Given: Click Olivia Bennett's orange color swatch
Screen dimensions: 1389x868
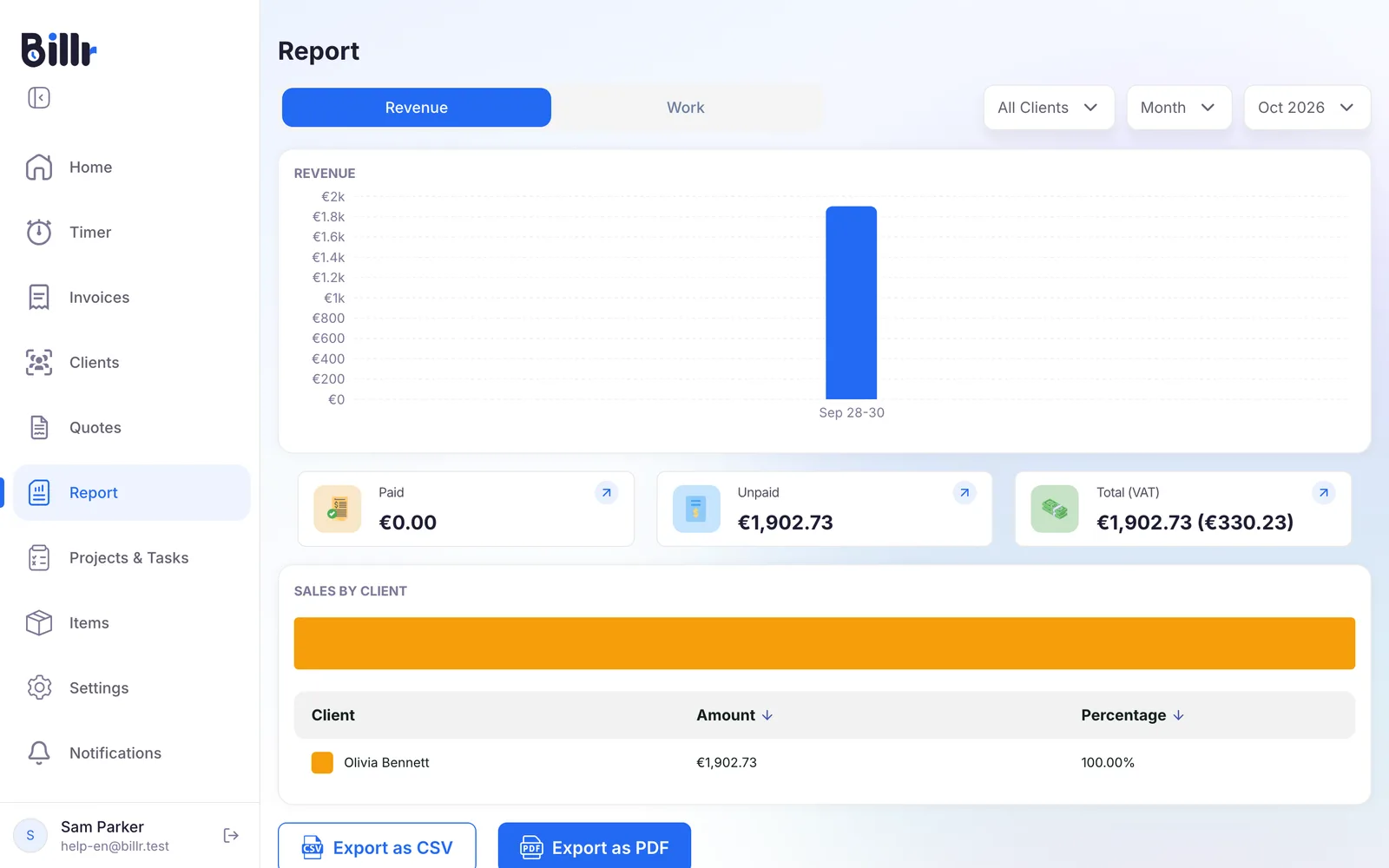Looking at the screenshot, I should pos(322,763).
